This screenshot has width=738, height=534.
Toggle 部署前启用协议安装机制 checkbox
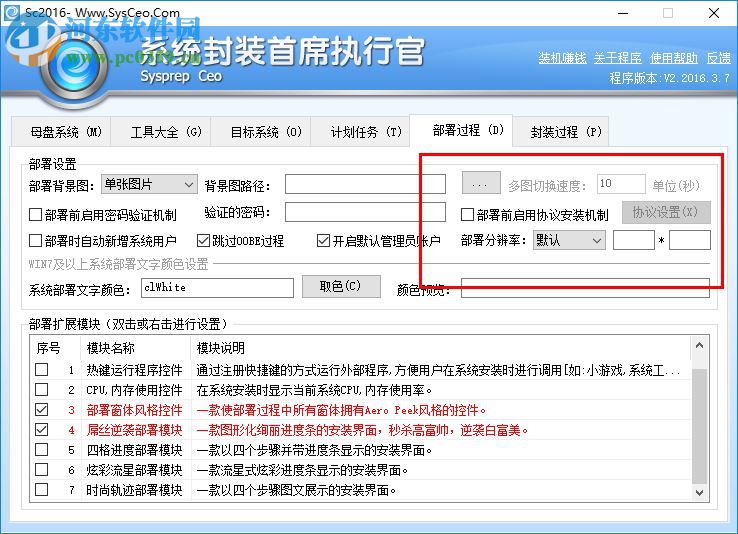click(467, 215)
